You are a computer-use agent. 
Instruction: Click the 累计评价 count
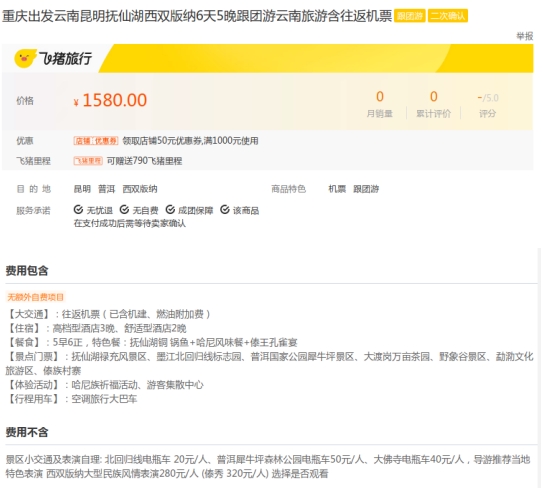(433, 96)
